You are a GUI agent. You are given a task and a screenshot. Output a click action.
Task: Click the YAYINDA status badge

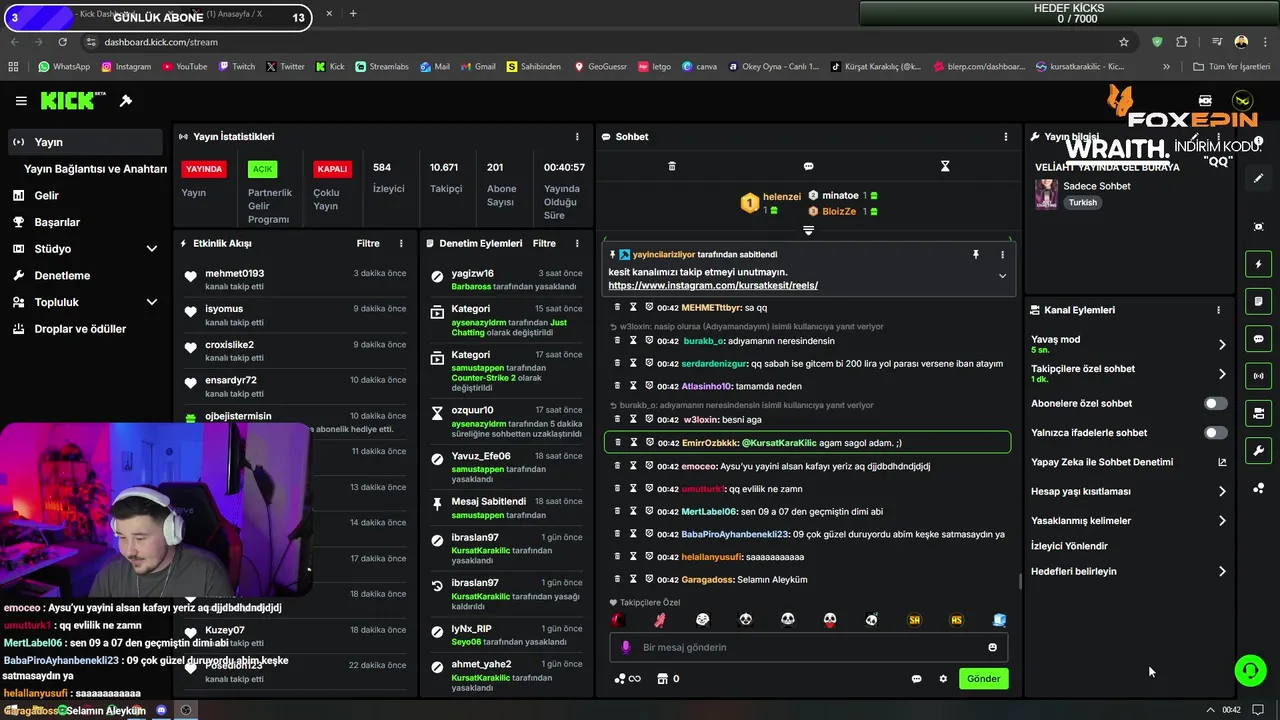pos(204,169)
